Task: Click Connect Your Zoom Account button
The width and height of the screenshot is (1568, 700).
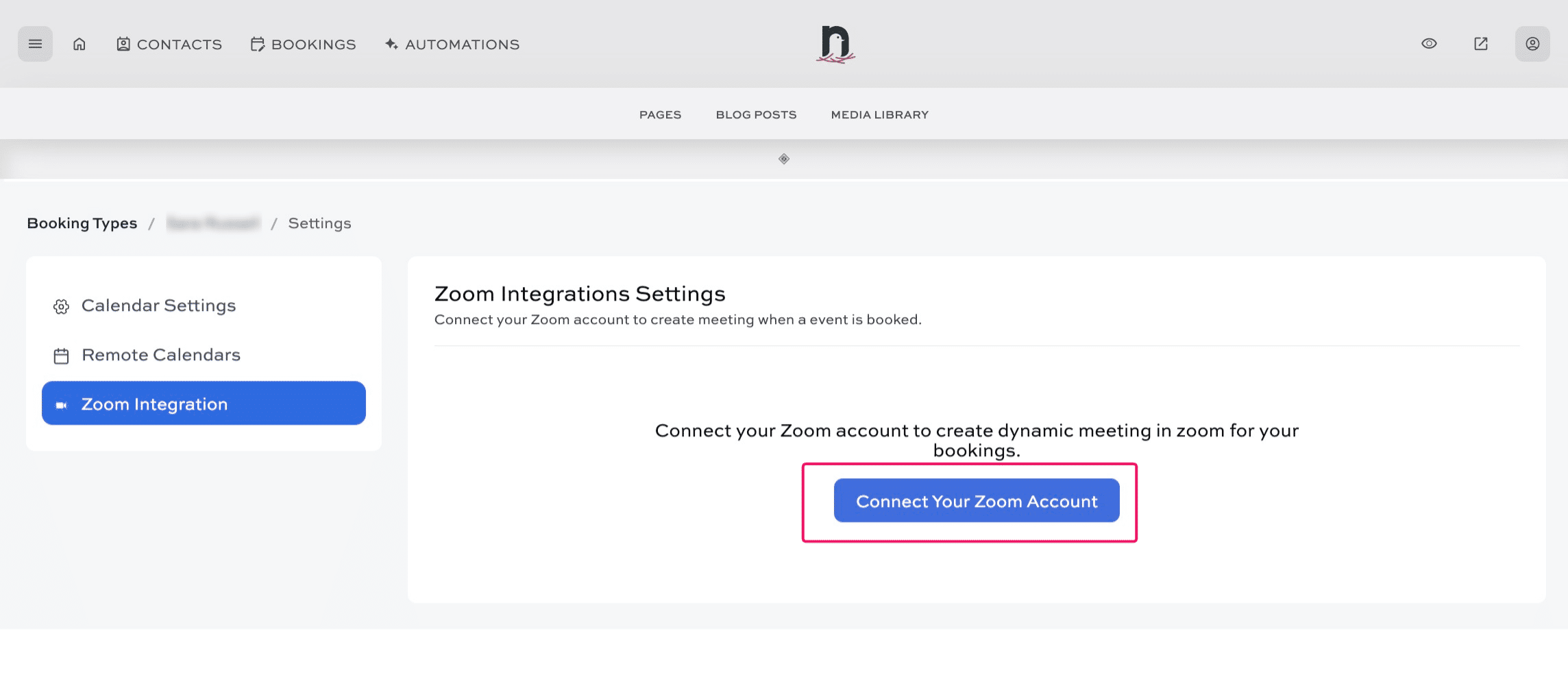Action: point(976,501)
